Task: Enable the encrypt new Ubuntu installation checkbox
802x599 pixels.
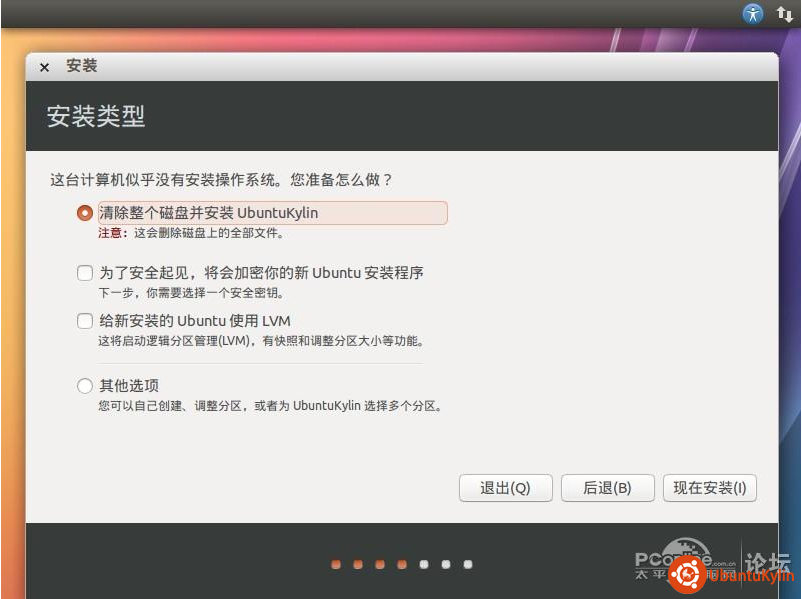Action: pos(85,273)
